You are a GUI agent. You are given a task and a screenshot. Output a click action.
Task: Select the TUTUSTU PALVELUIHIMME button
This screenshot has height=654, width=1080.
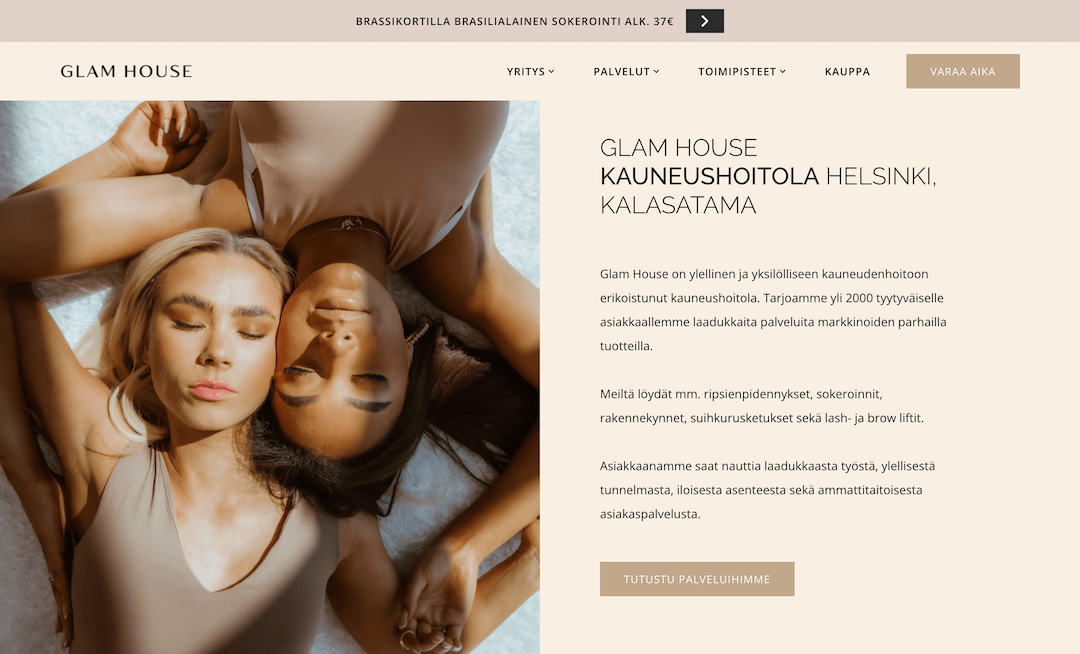point(697,579)
